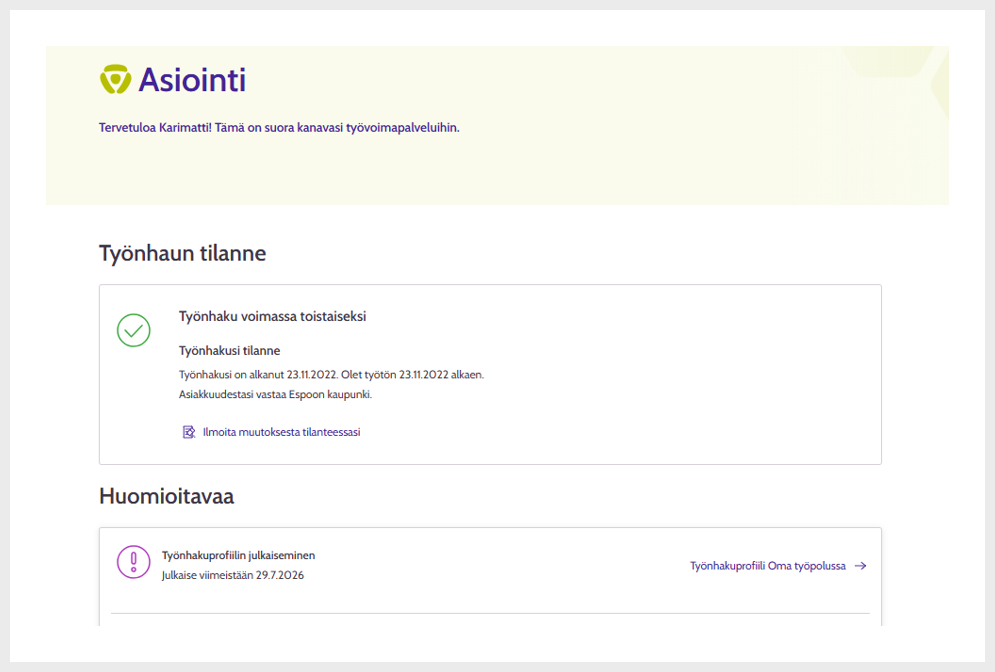Click the green checkmark circle icon
Image resolution: width=995 pixels, height=672 pixels.
click(133, 330)
